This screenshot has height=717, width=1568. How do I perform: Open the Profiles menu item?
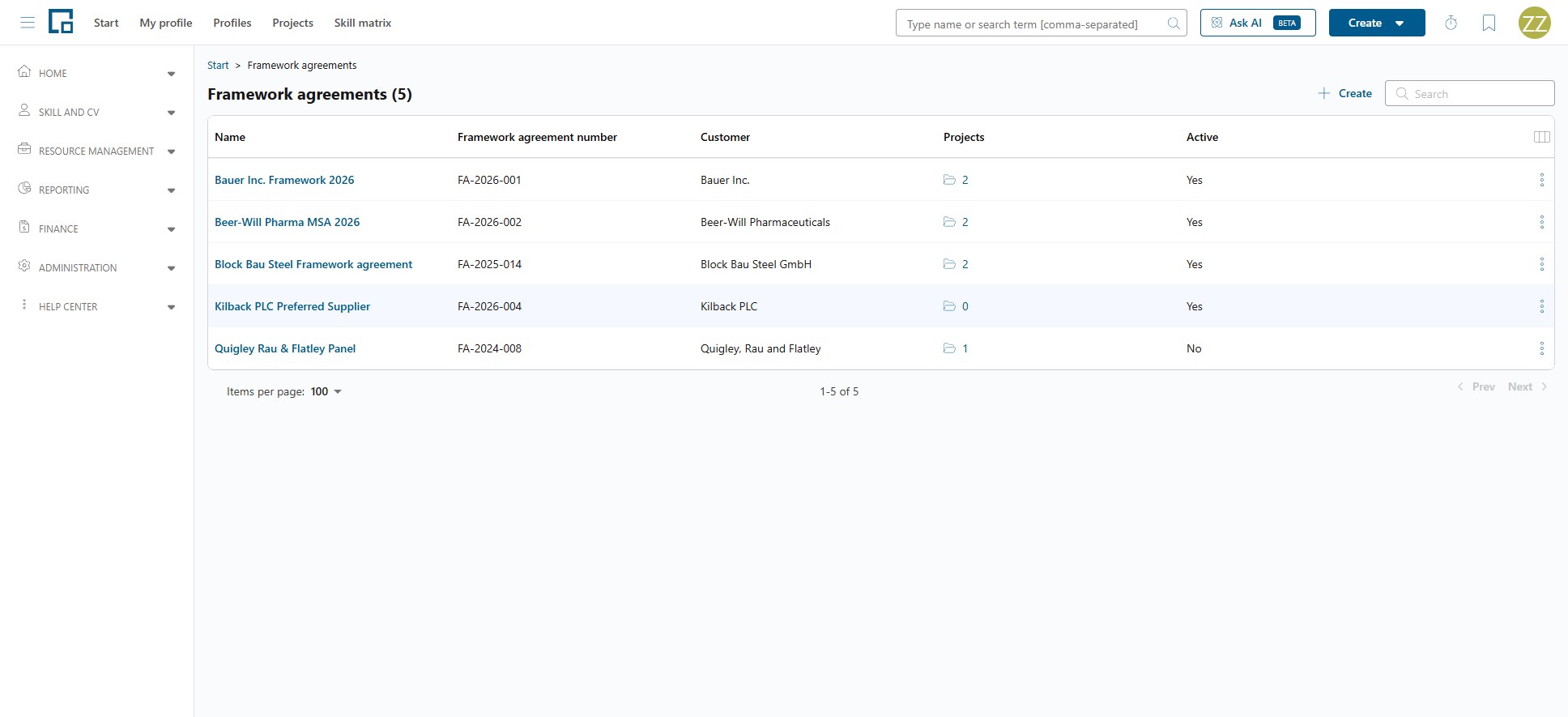click(232, 23)
